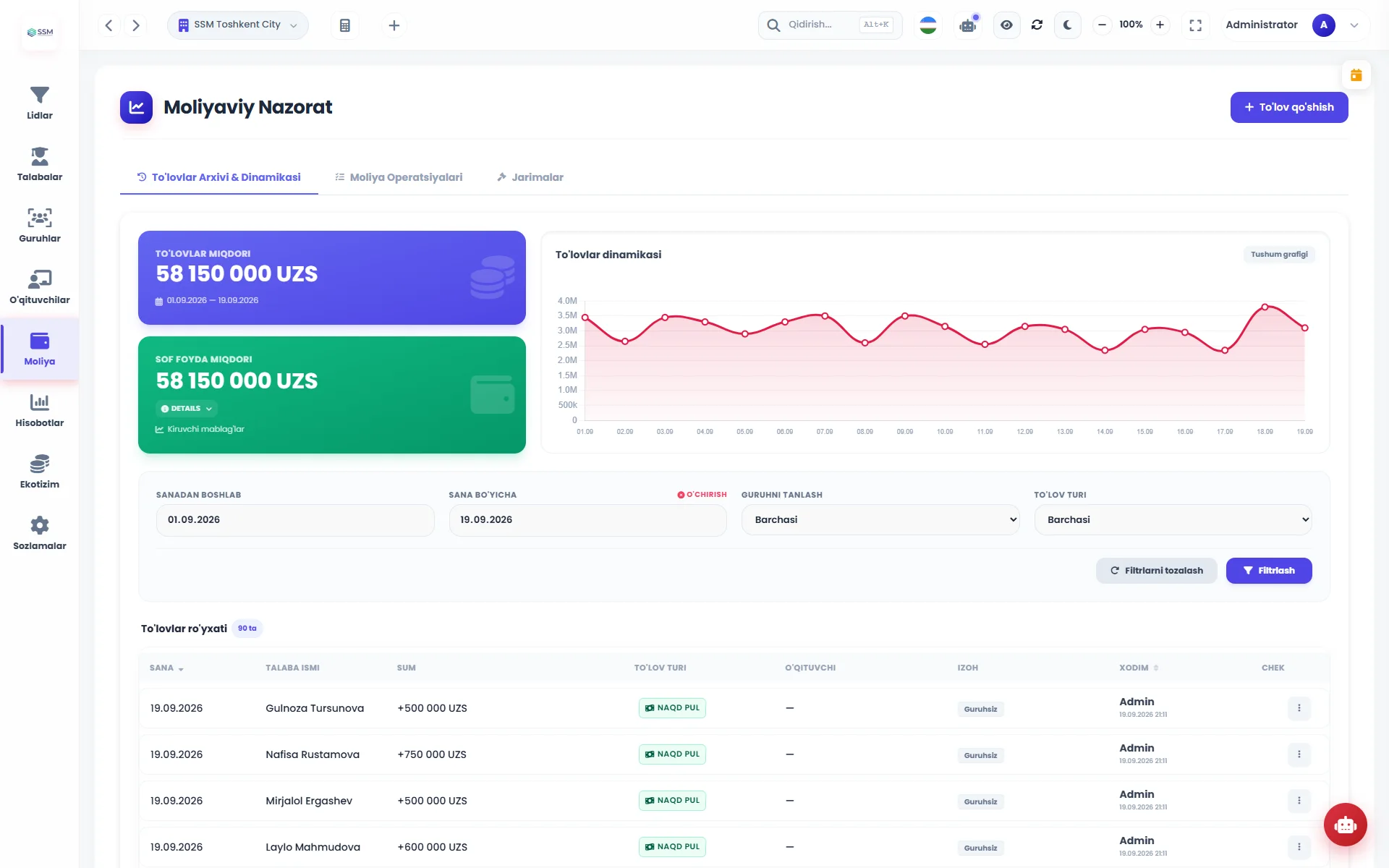The height and width of the screenshot is (868, 1389).
Task: Open the Guruhni tanlash Barchasi dropdown
Action: click(880, 520)
